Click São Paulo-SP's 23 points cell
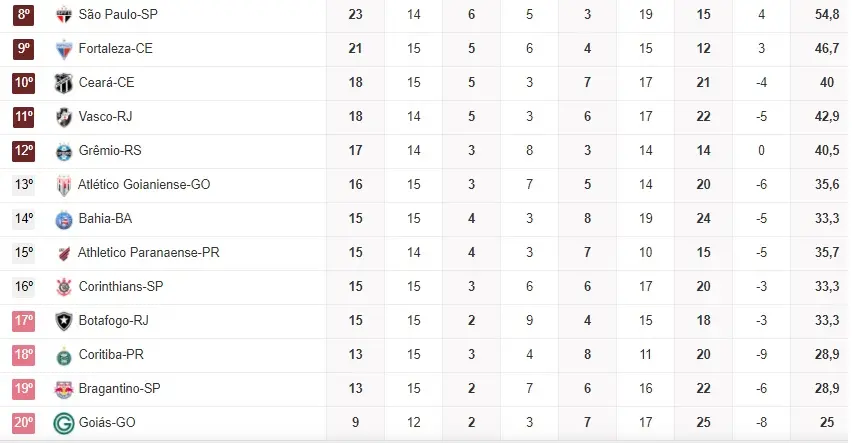Screen dimensions: 852x443 (x=356, y=15)
